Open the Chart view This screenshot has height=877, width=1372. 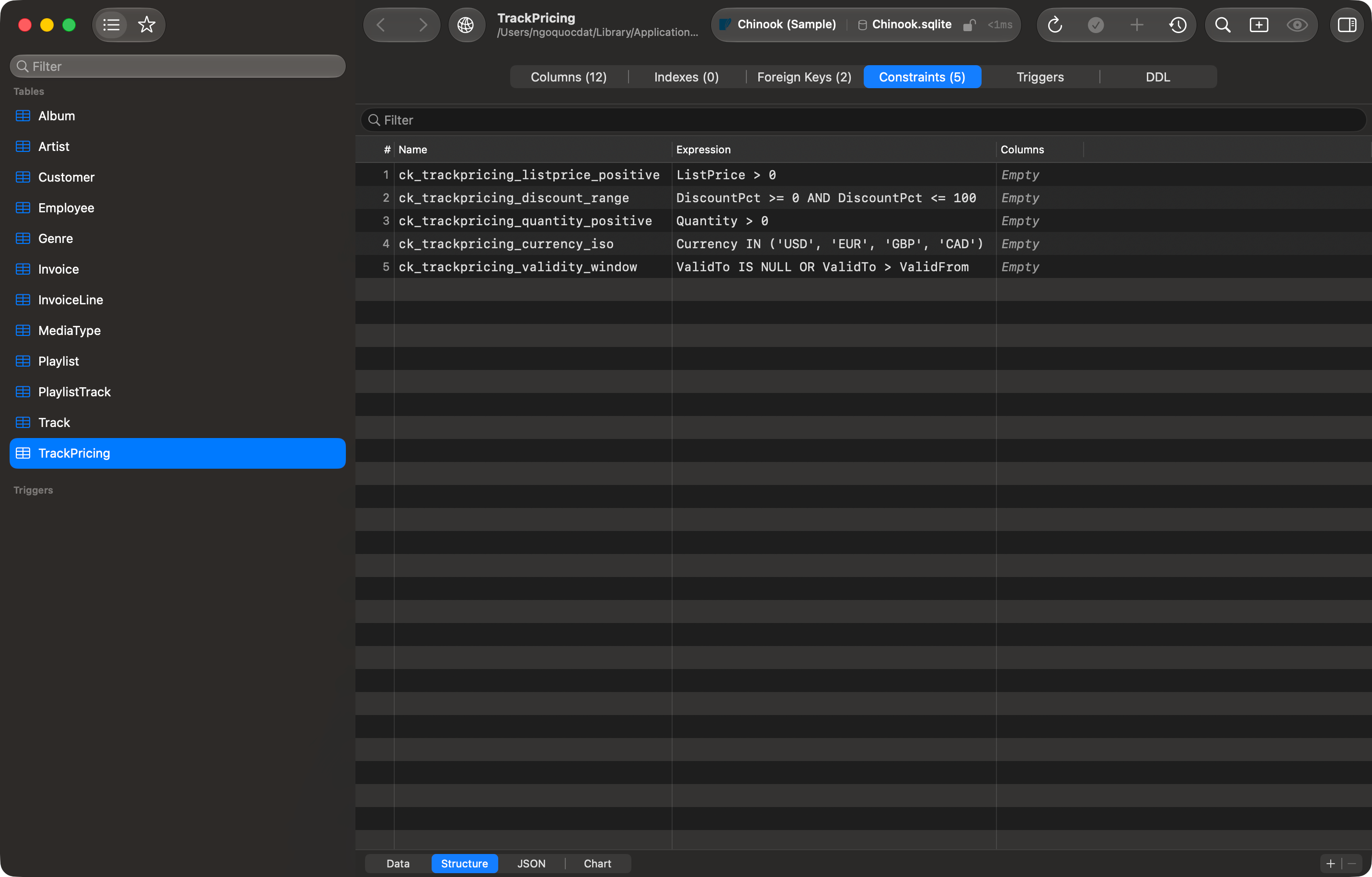(597, 864)
